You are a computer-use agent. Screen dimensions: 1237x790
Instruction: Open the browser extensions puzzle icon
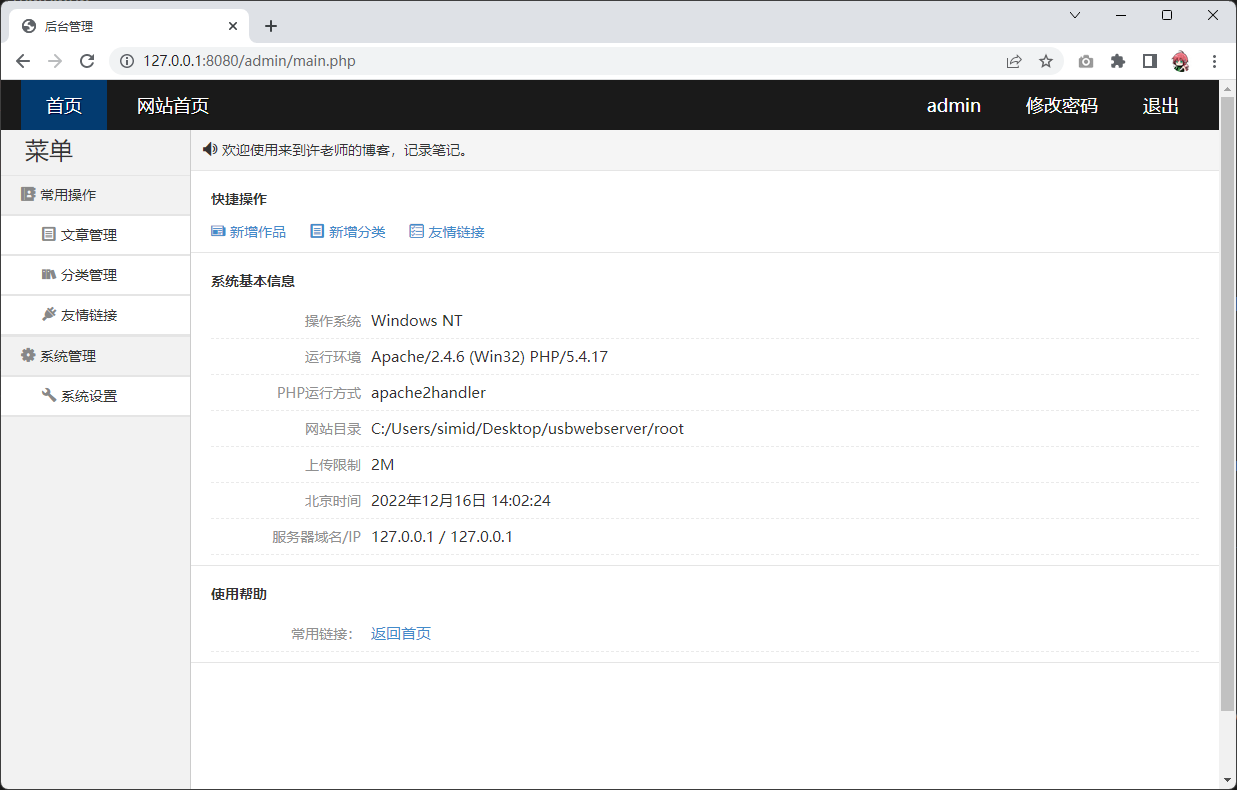coord(1118,61)
